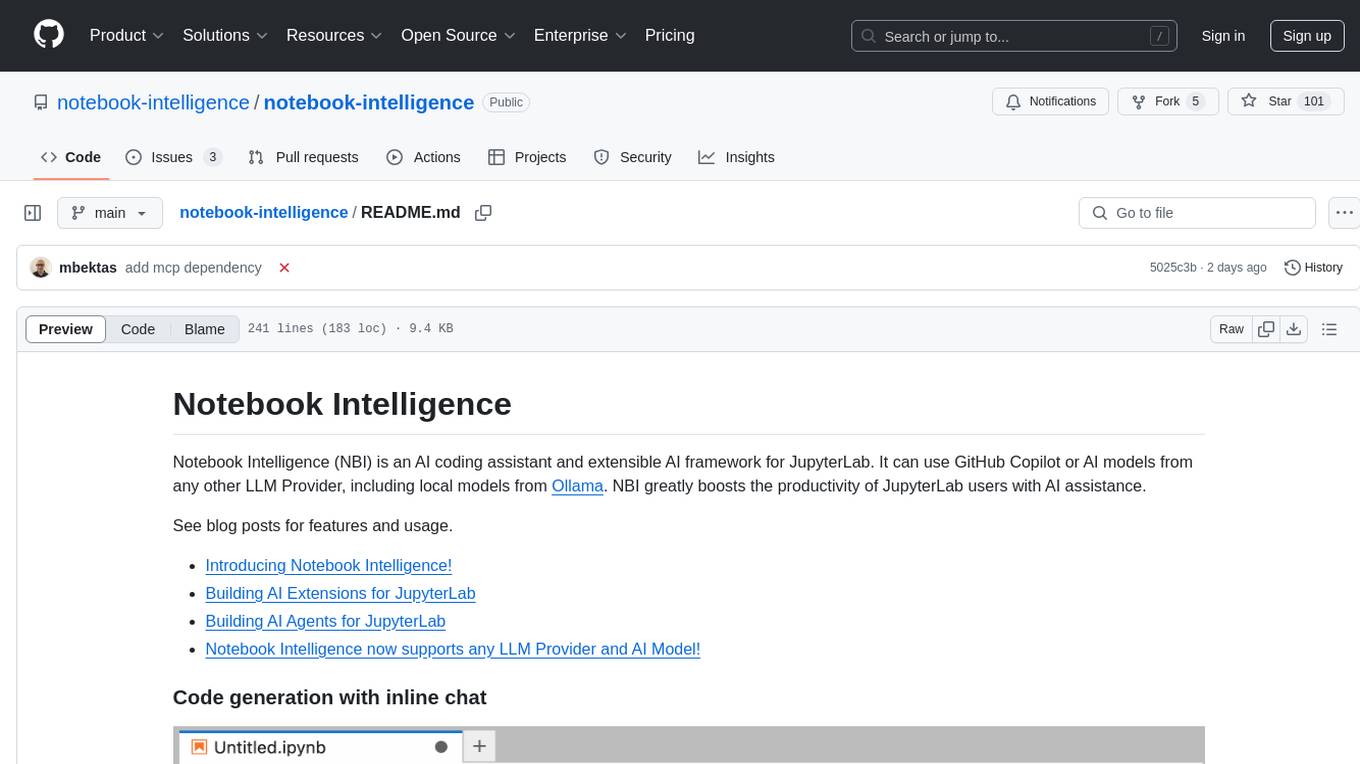Switch to the Insights tab

(737, 157)
